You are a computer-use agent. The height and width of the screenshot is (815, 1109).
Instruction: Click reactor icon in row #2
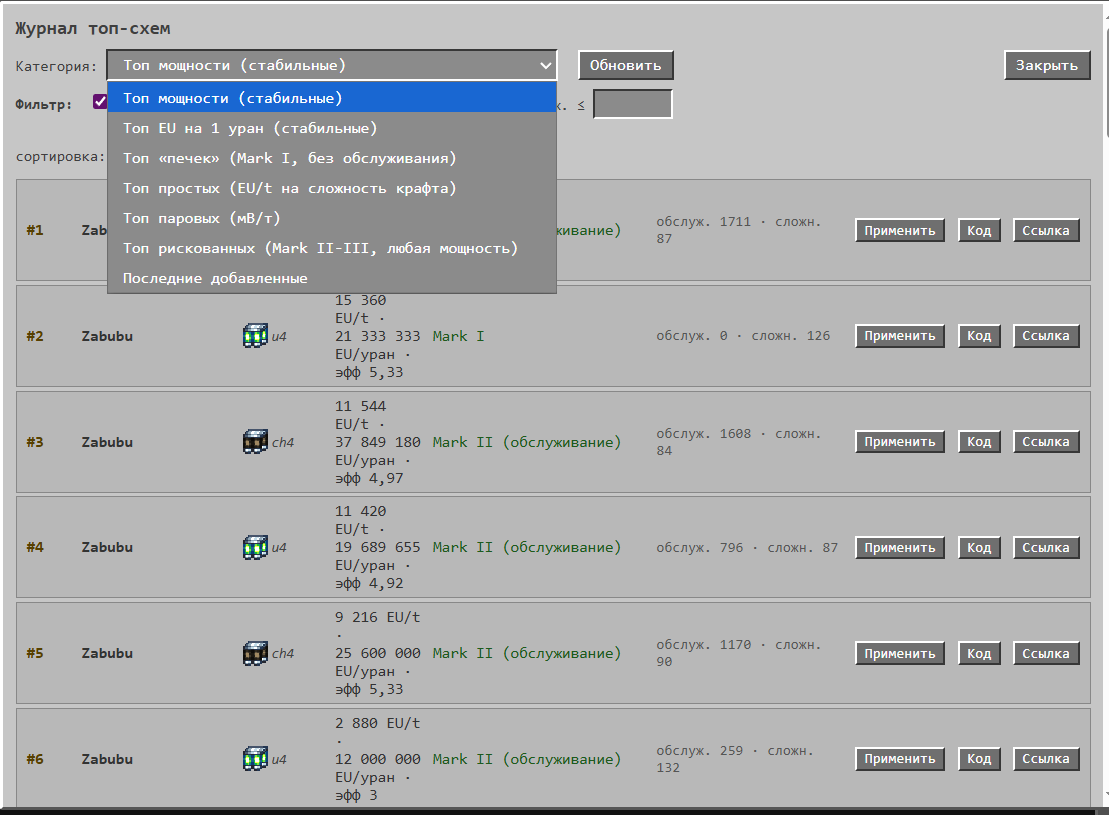(255, 336)
